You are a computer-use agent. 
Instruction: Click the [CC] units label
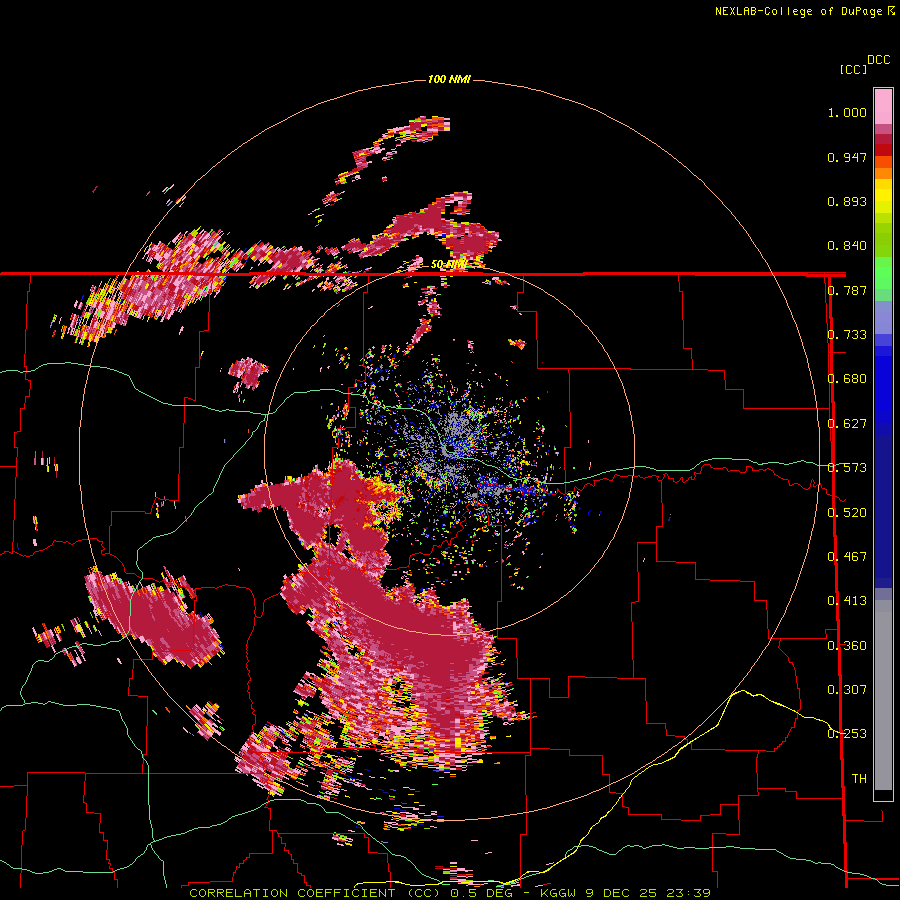pyautogui.click(x=853, y=69)
